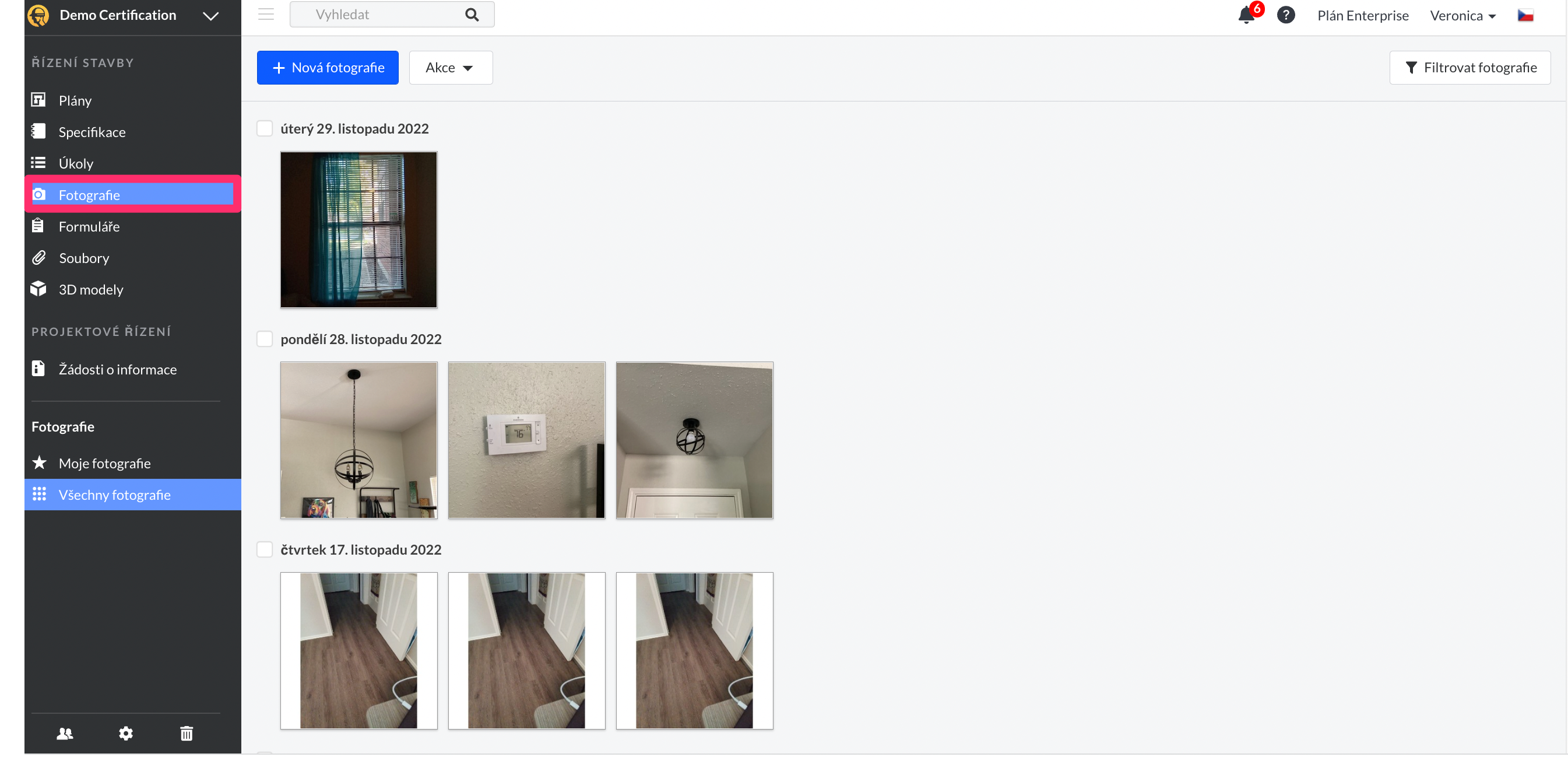Click the Moje fotografie star icon
Screen dimensions: 1568x757
(40, 464)
